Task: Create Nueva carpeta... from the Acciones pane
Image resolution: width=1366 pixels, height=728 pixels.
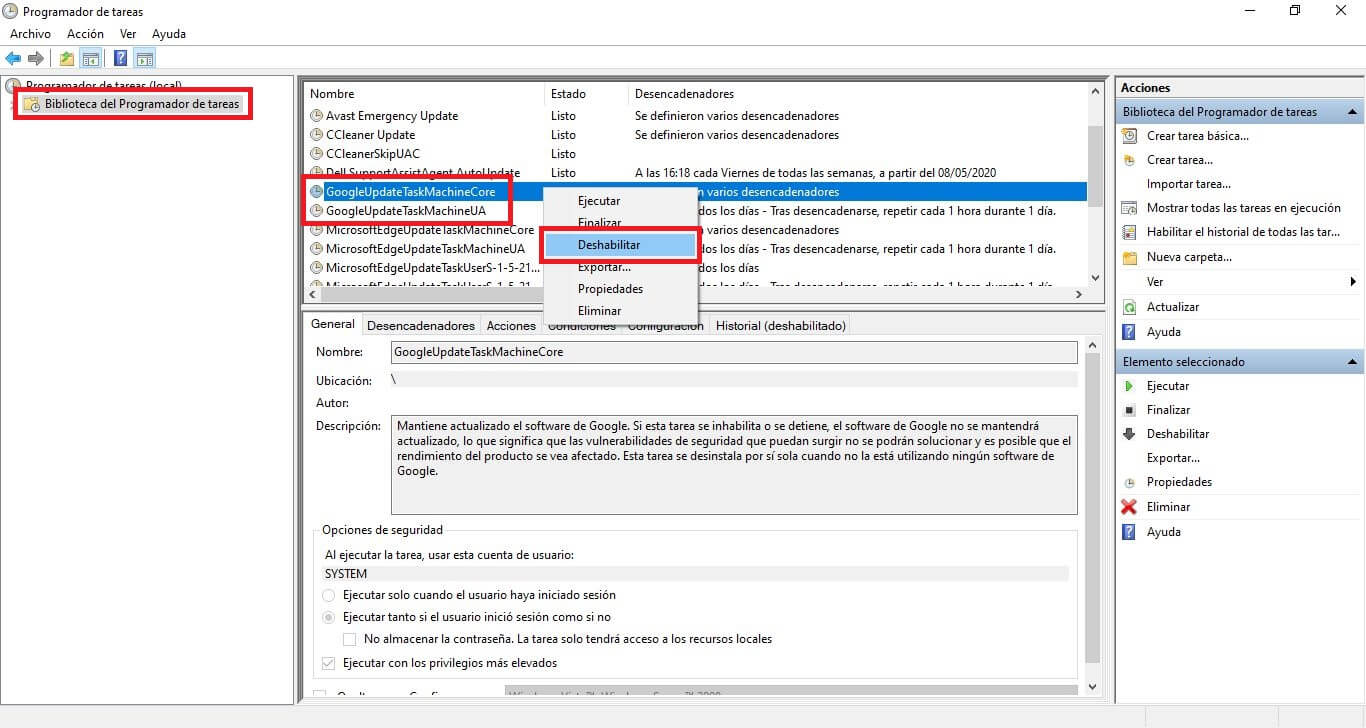Action: coord(1189,257)
